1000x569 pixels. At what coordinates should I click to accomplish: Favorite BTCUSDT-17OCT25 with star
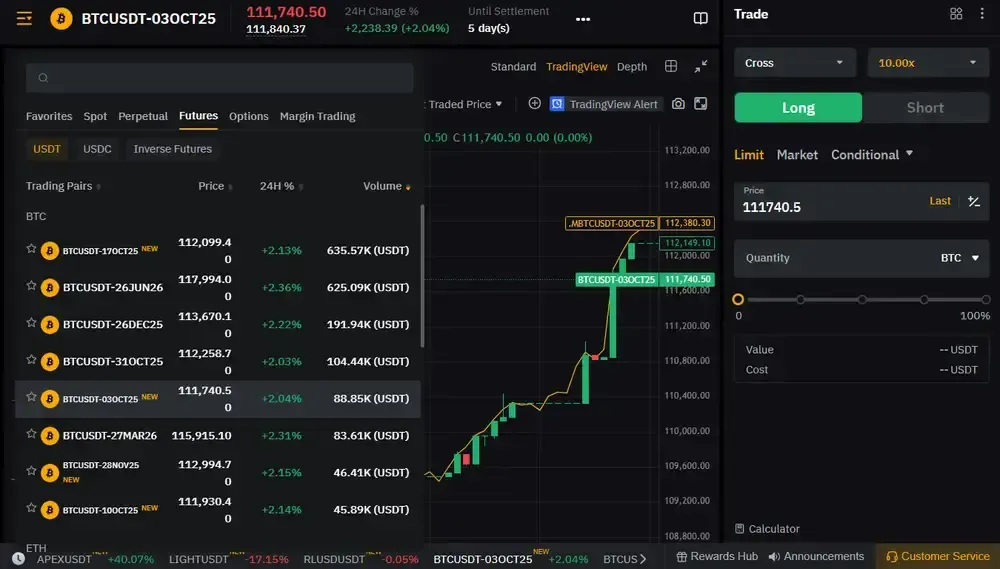click(31, 248)
